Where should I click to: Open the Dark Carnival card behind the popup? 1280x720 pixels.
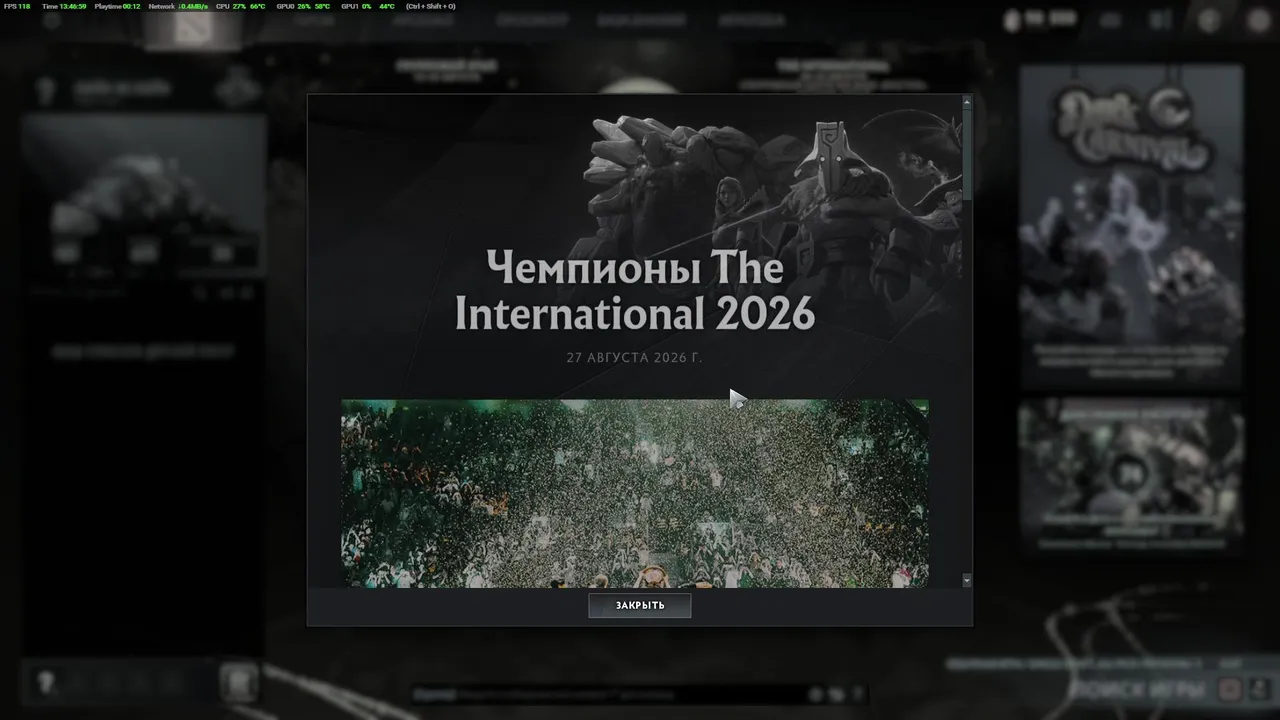(x=1131, y=226)
